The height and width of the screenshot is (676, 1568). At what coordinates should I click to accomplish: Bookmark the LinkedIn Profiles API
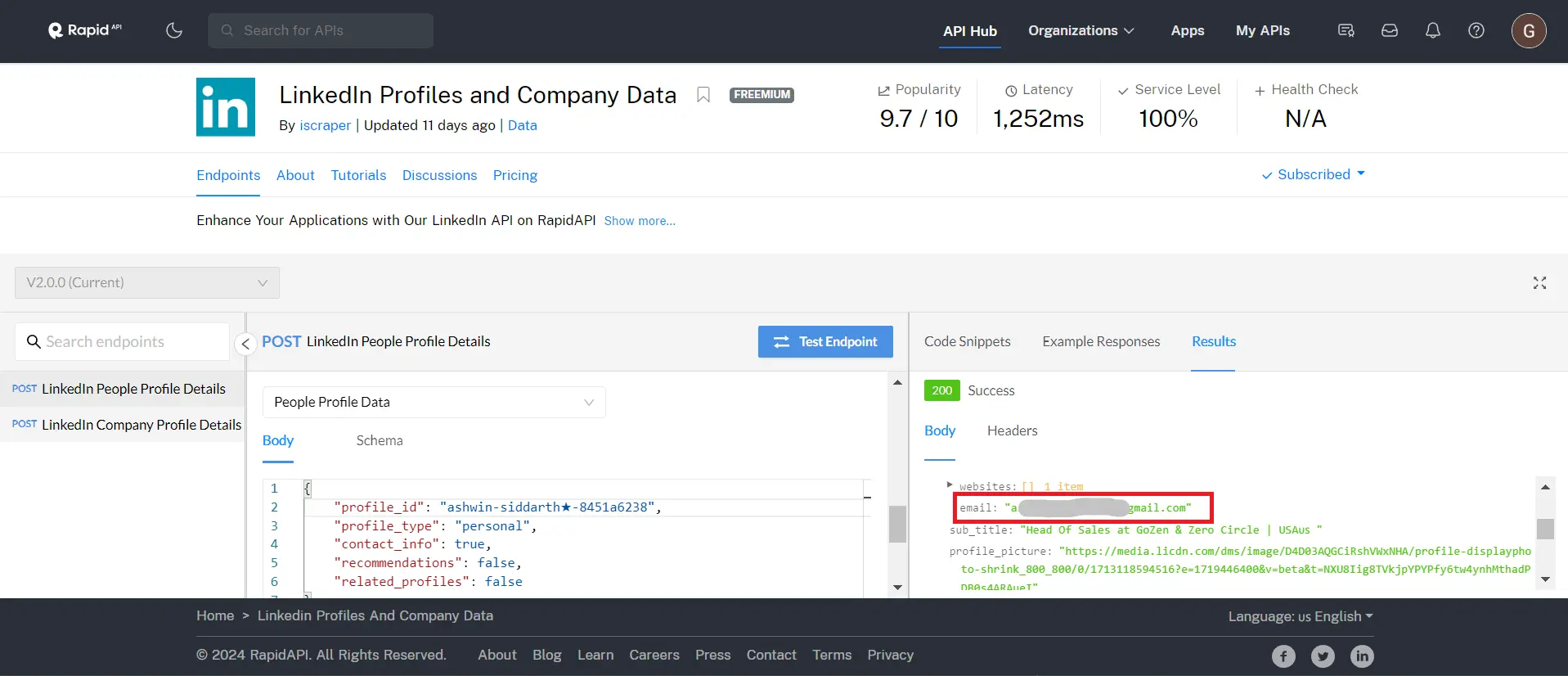(703, 95)
